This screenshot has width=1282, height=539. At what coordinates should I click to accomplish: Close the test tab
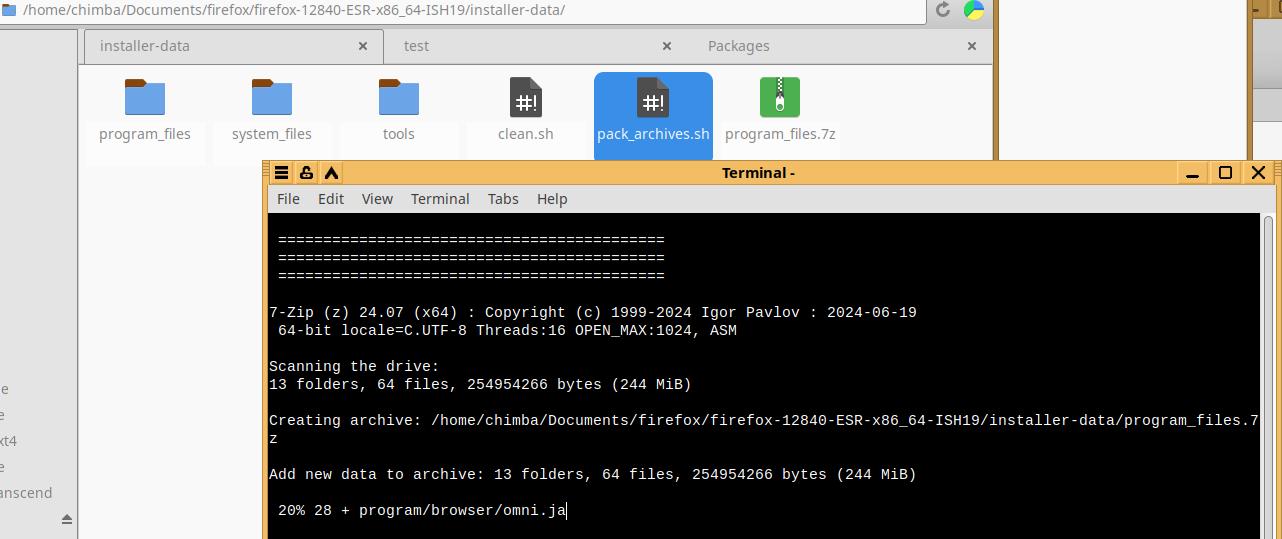click(667, 46)
